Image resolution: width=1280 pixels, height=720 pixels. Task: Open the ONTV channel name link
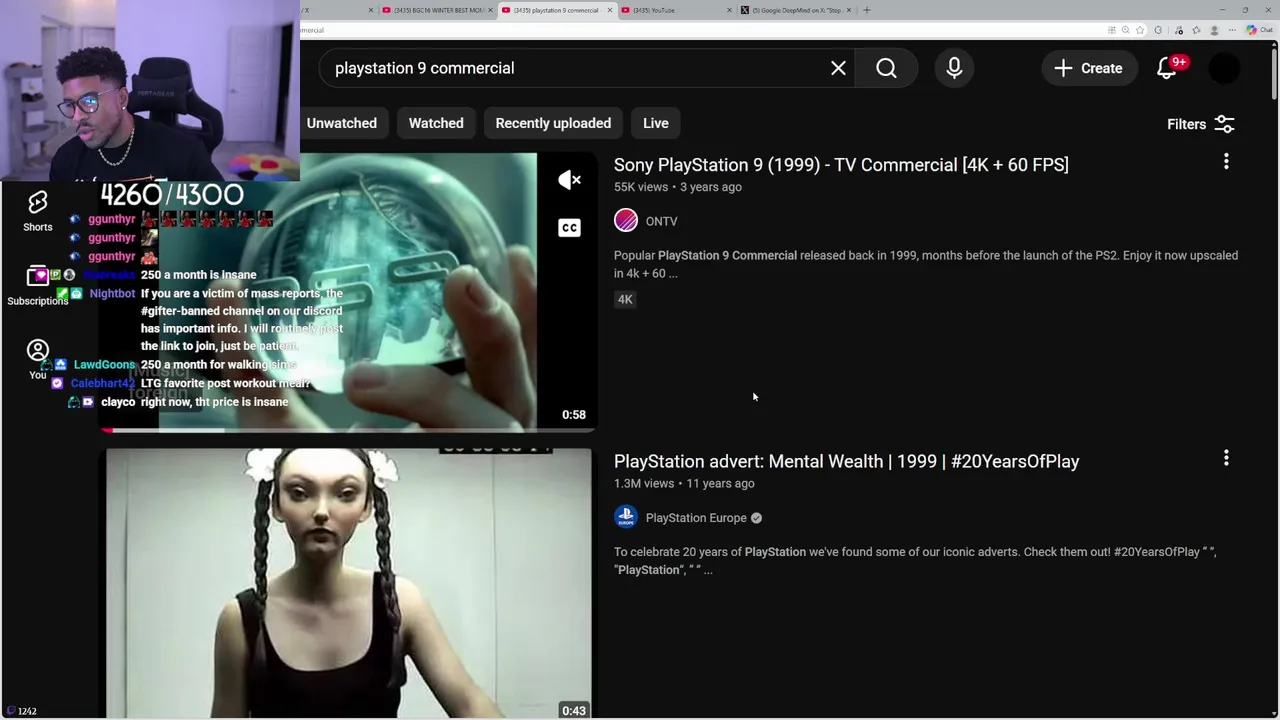(x=661, y=221)
